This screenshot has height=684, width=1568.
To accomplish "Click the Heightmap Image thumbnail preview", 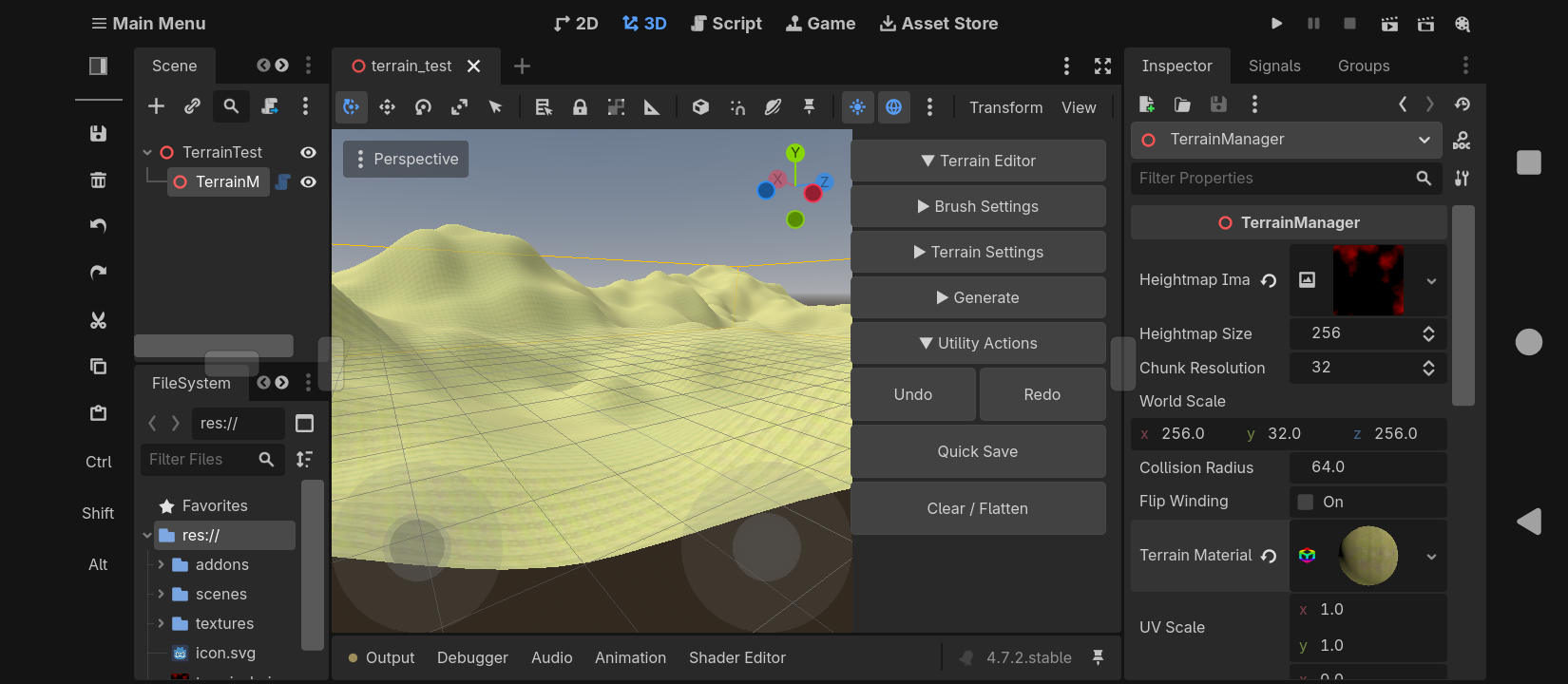I will [x=1368, y=280].
